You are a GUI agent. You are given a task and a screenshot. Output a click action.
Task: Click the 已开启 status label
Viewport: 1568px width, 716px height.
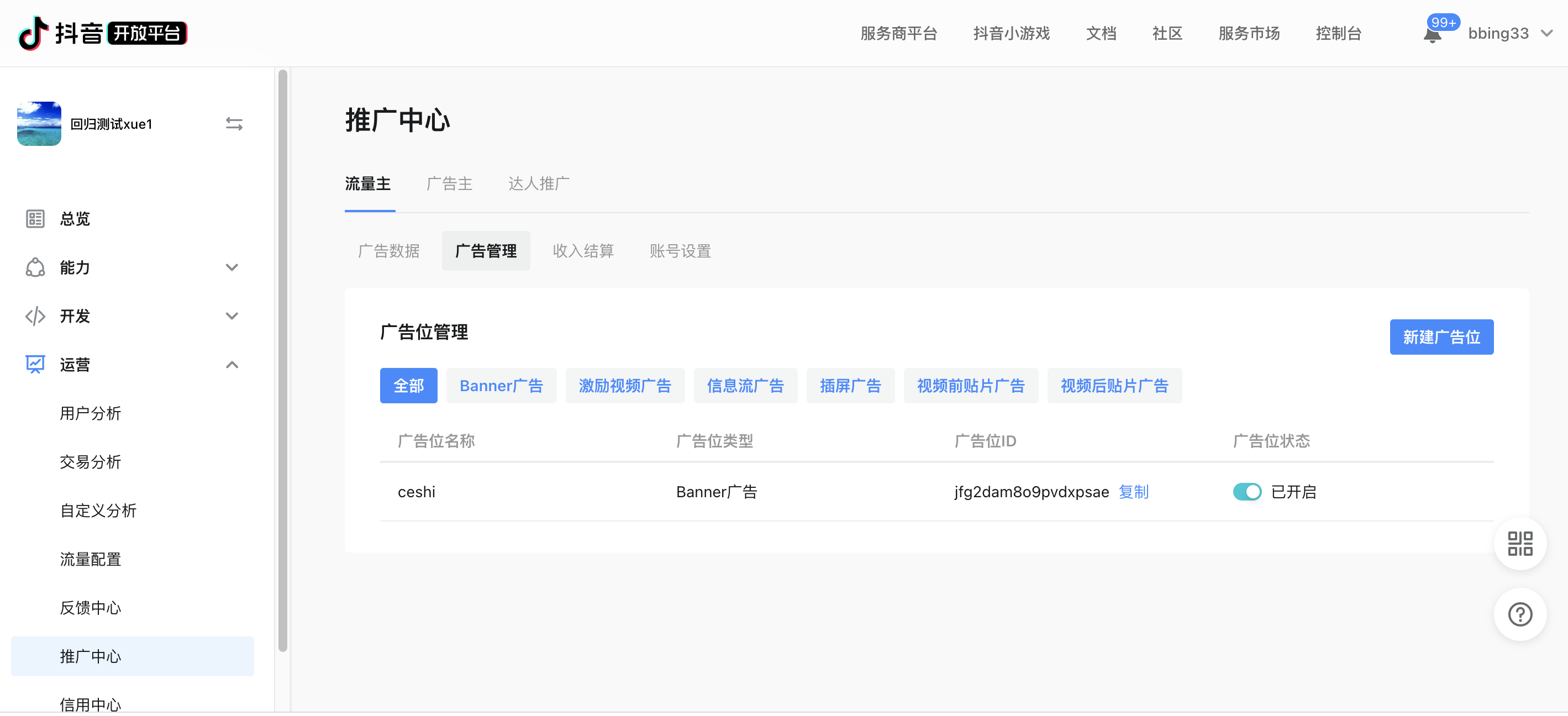click(x=1293, y=492)
